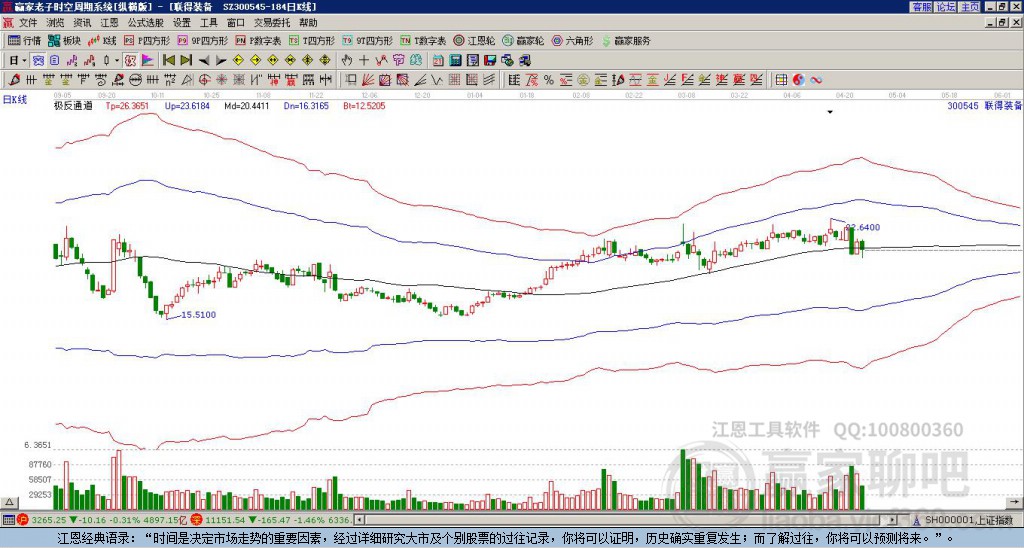
Task: Click the colored grid table icon
Action: (x=781, y=80)
